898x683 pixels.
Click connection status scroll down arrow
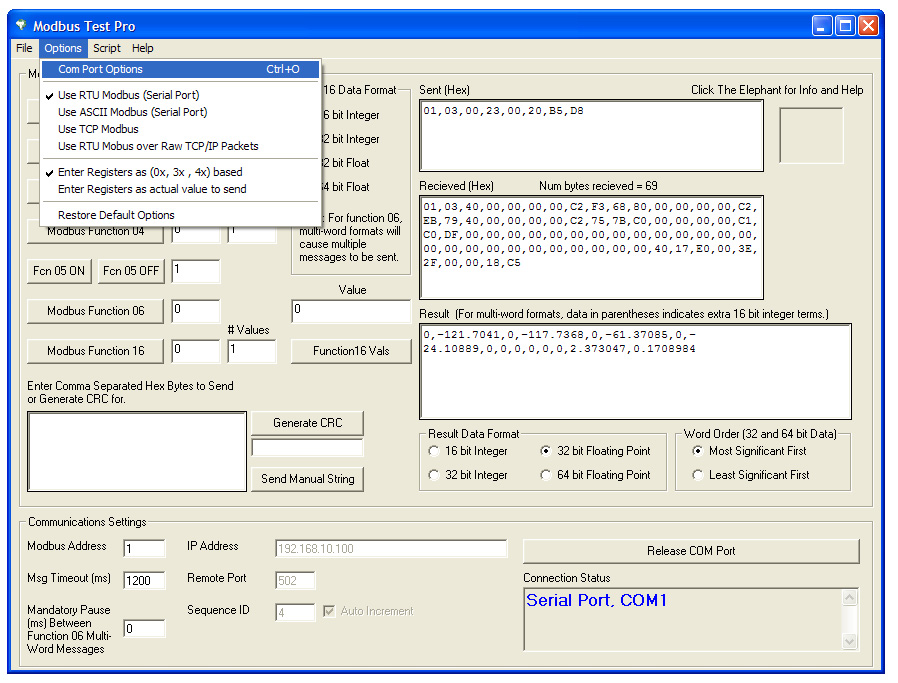click(x=850, y=641)
